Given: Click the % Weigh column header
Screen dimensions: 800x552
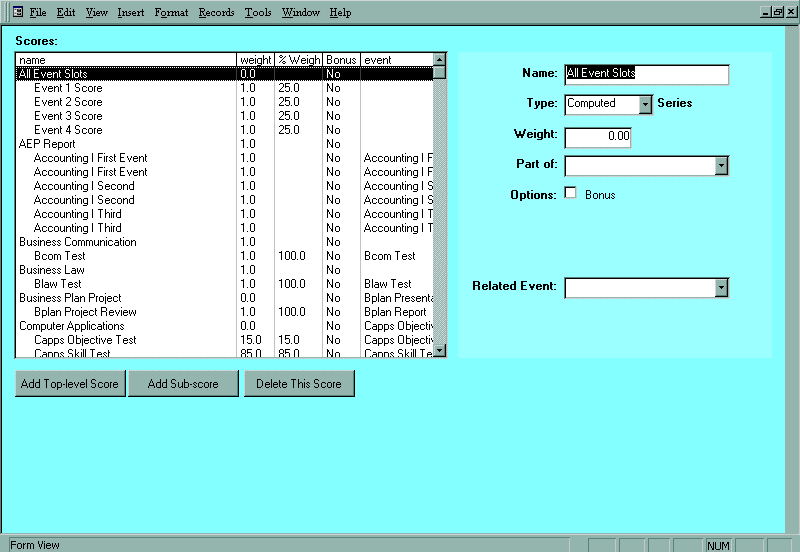Looking at the screenshot, I should pyautogui.click(x=299, y=60).
